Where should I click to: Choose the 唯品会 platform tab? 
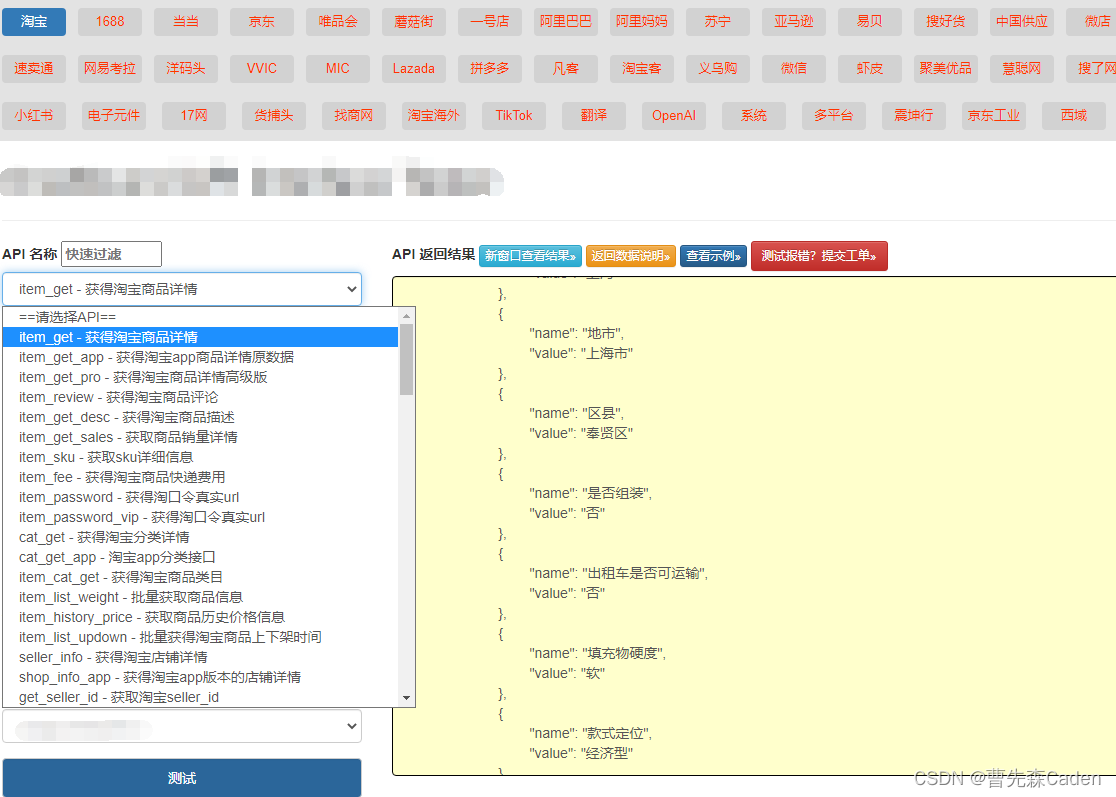[x=337, y=21]
